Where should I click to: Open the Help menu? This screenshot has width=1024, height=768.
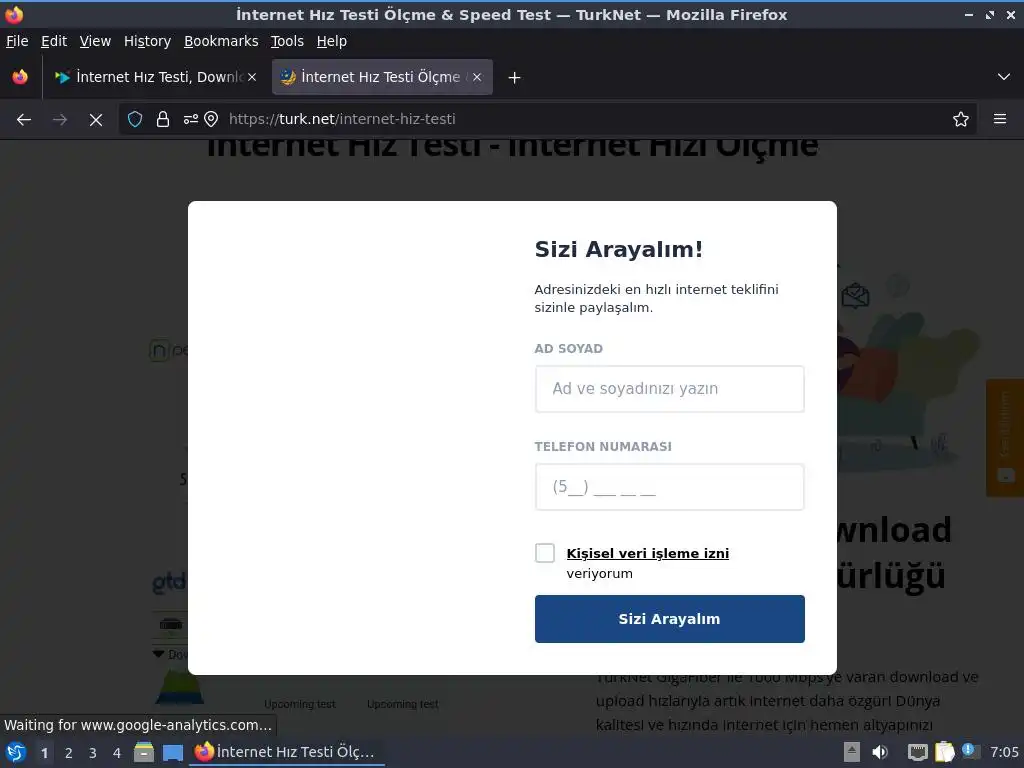tap(332, 41)
